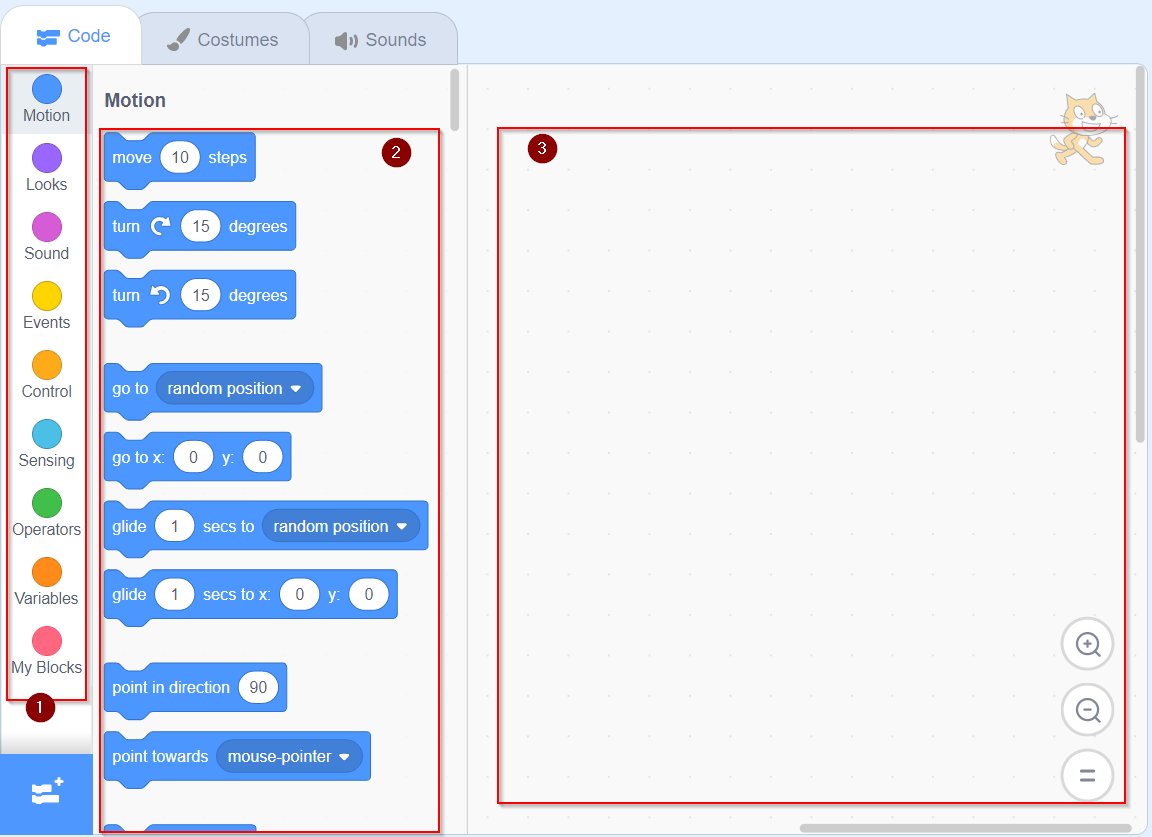Open the random position dropdown on go to block
1152x837 pixels.
pyautogui.click(x=236, y=388)
